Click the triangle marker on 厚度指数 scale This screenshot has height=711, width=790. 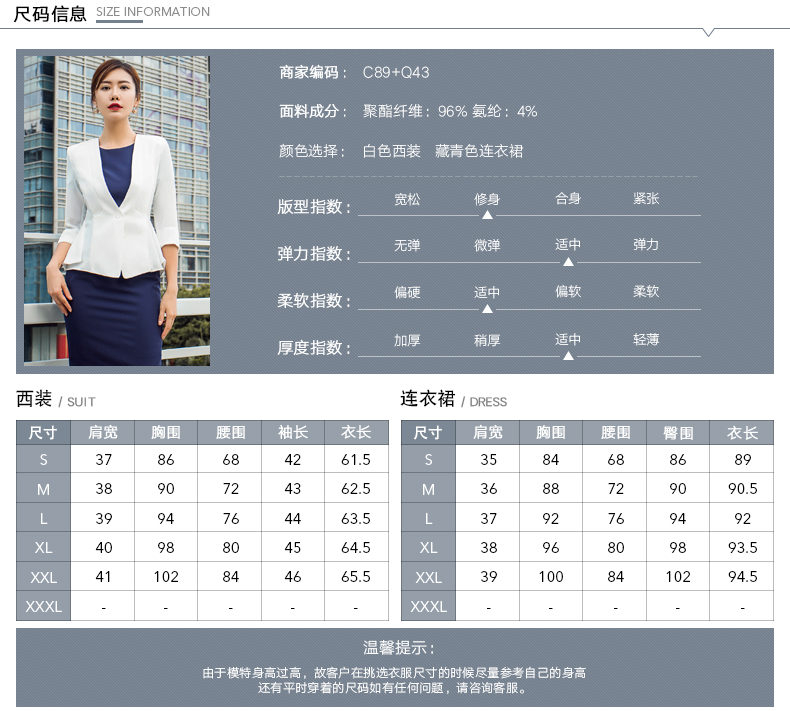pos(568,355)
